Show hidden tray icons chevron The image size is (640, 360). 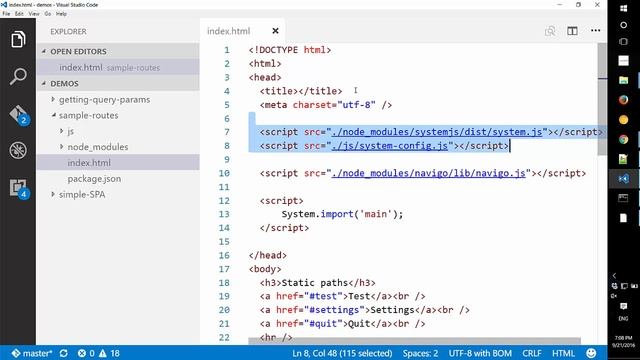[614, 276]
